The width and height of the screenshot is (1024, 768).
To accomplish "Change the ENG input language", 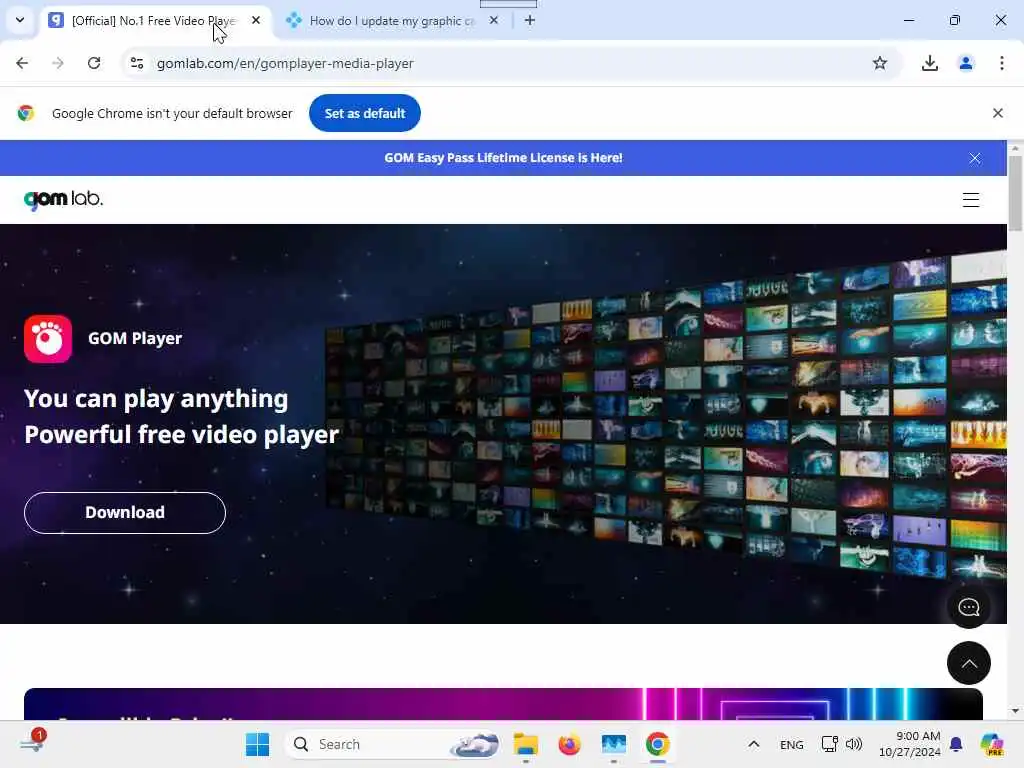I will click(792, 744).
